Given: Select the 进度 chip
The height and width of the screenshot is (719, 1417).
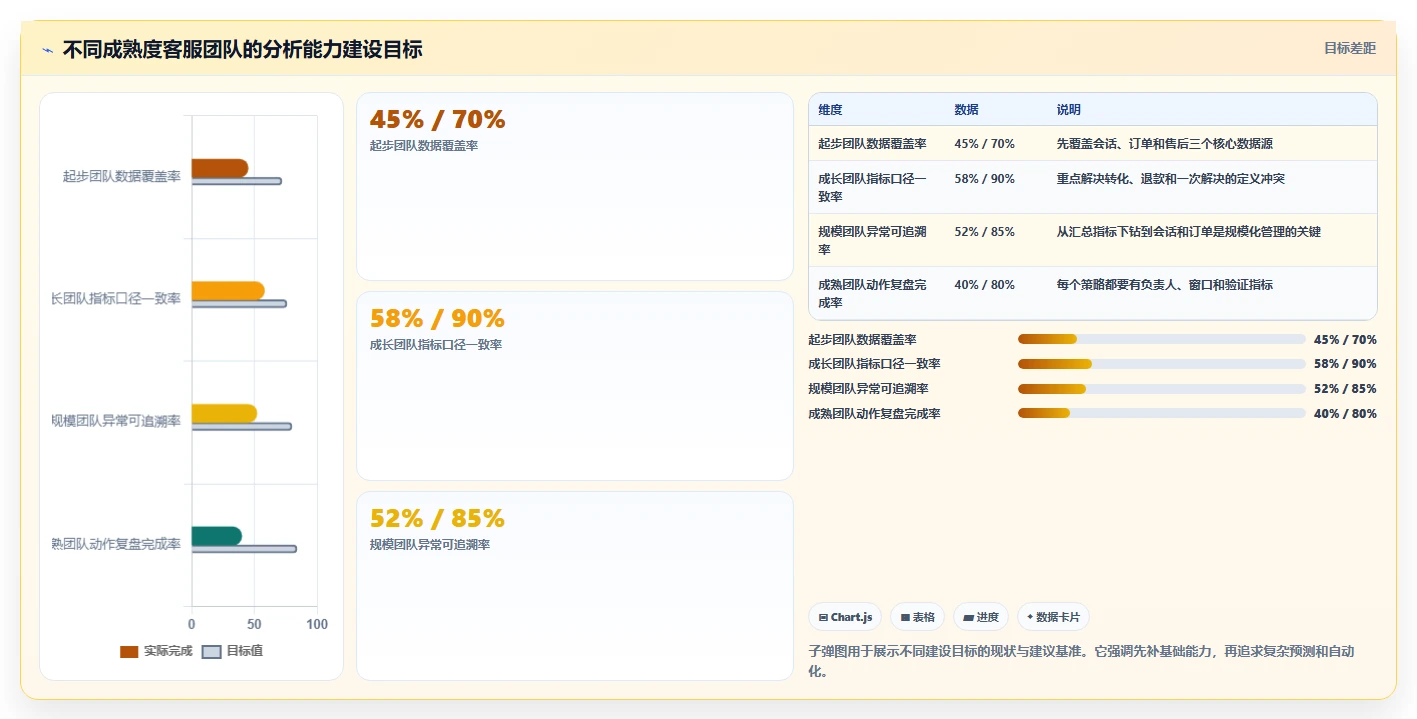Looking at the screenshot, I should coord(981,617).
